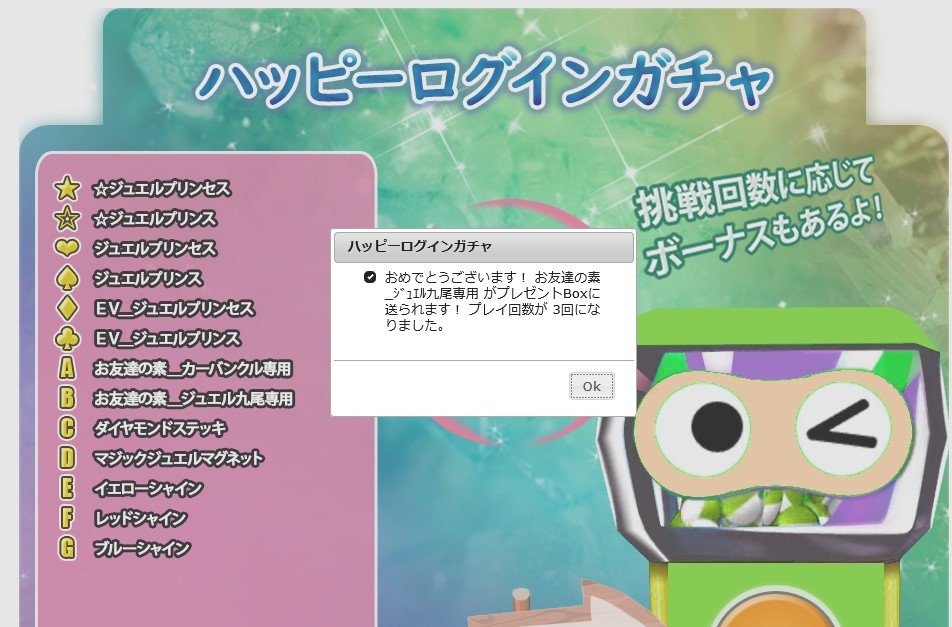Viewport: 952px width, 627px height.
Task: Click the club icon for EV_ジュエルプリンス
Action: [67, 338]
